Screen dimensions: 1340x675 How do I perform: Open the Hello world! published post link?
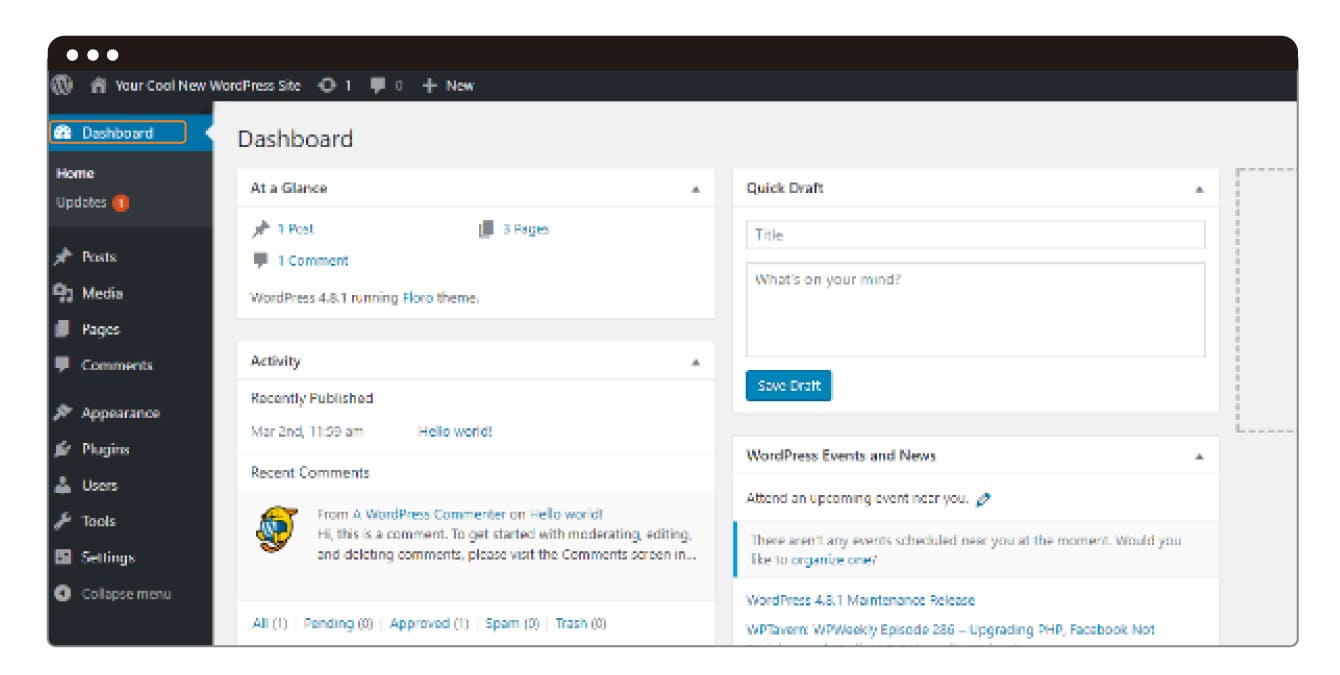click(x=455, y=432)
